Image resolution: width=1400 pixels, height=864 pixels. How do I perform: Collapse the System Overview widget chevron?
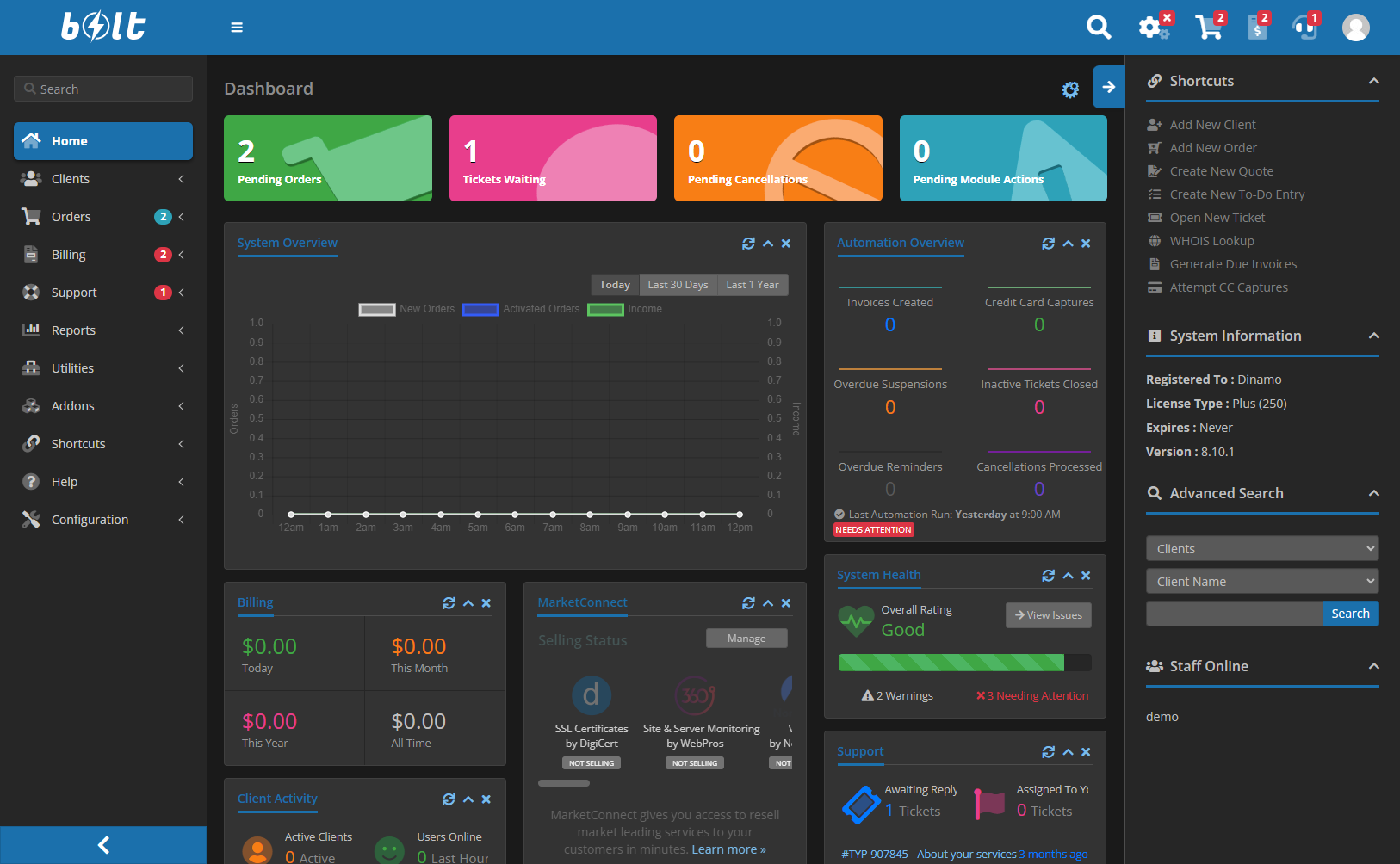[x=768, y=244]
